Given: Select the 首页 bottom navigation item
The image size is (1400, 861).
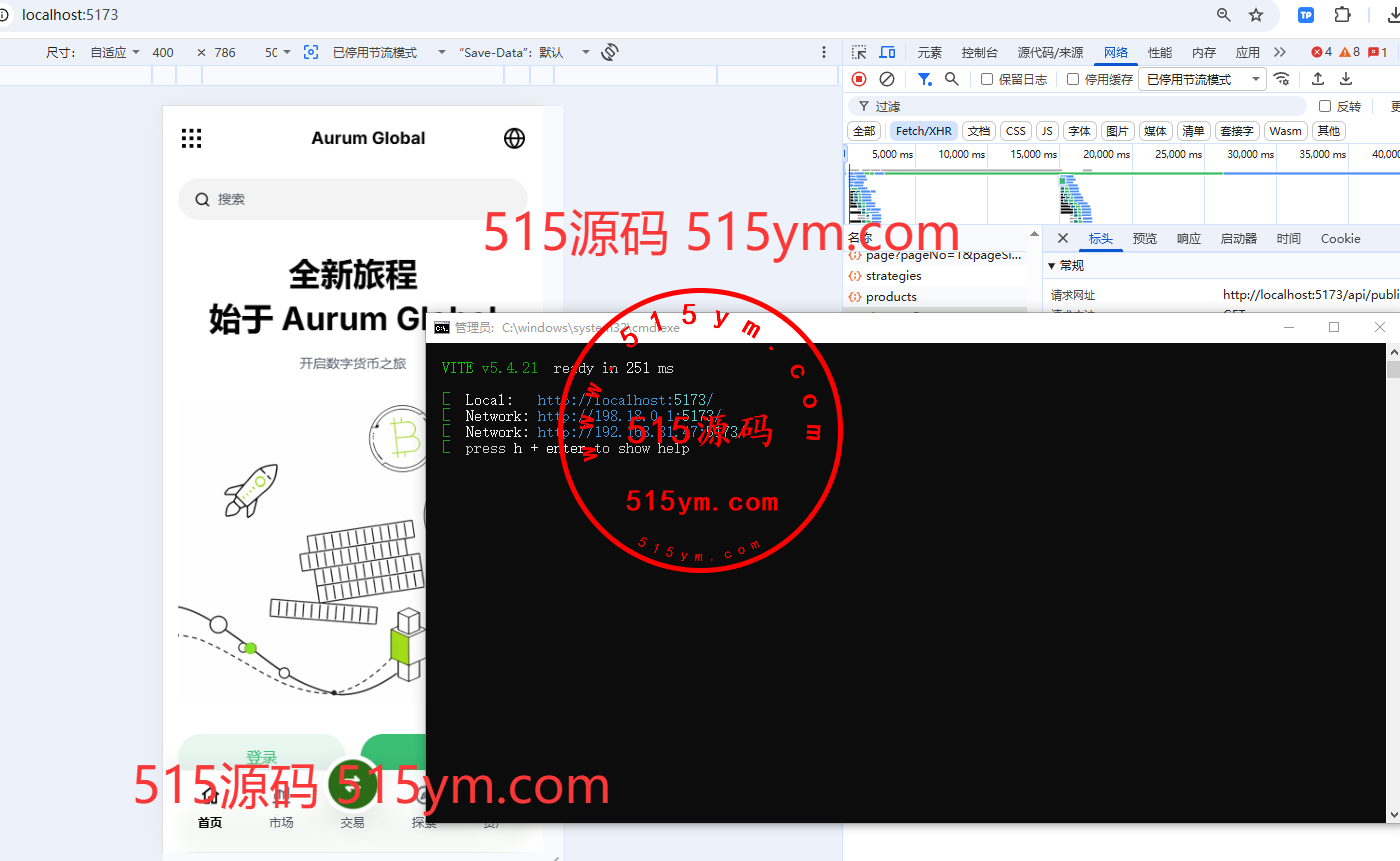Looking at the screenshot, I should click(x=210, y=809).
